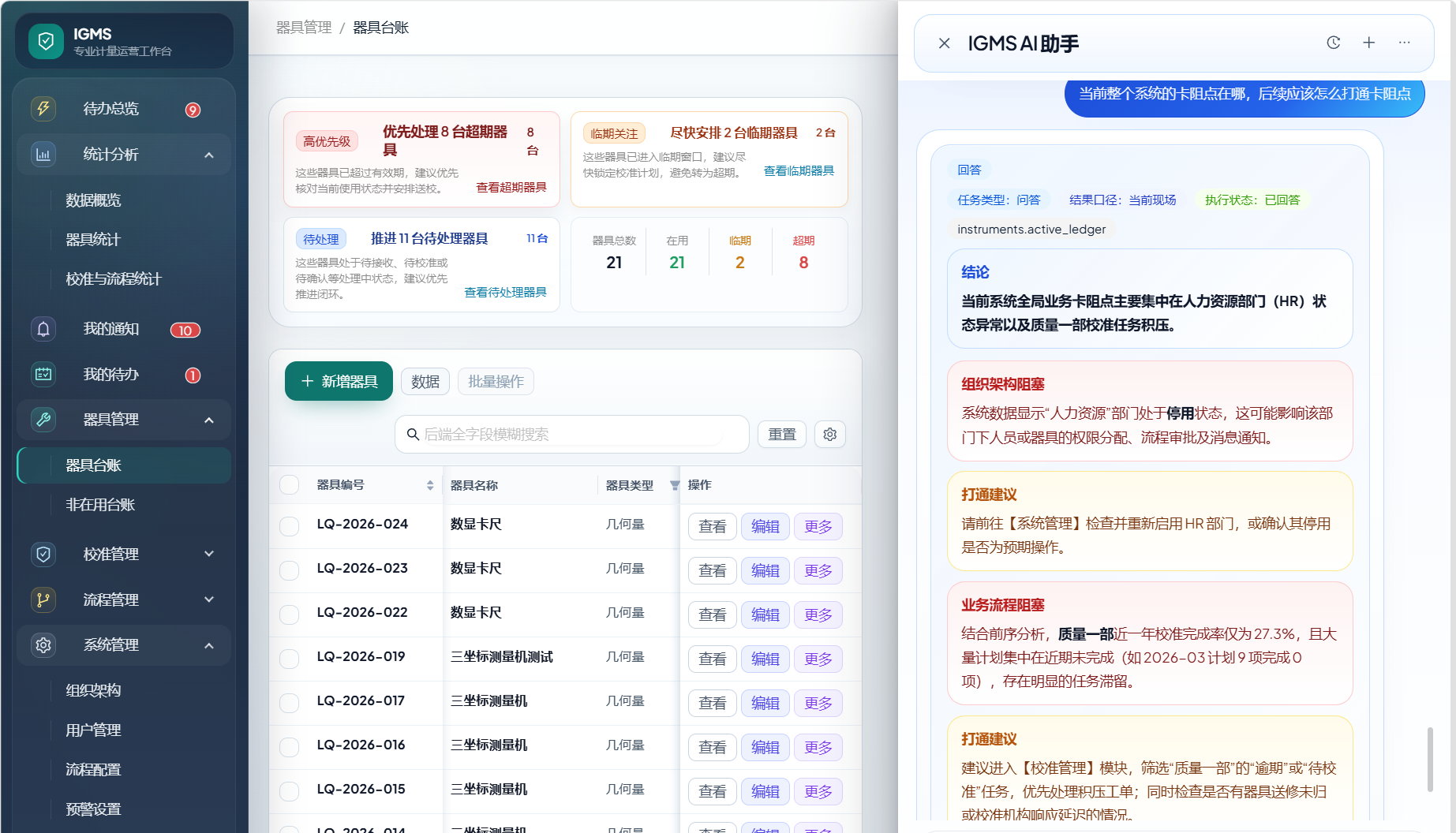Open 更多 dropdown for LQ-2026-023
The height and width of the screenshot is (833, 1456).
(x=818, y=571)
